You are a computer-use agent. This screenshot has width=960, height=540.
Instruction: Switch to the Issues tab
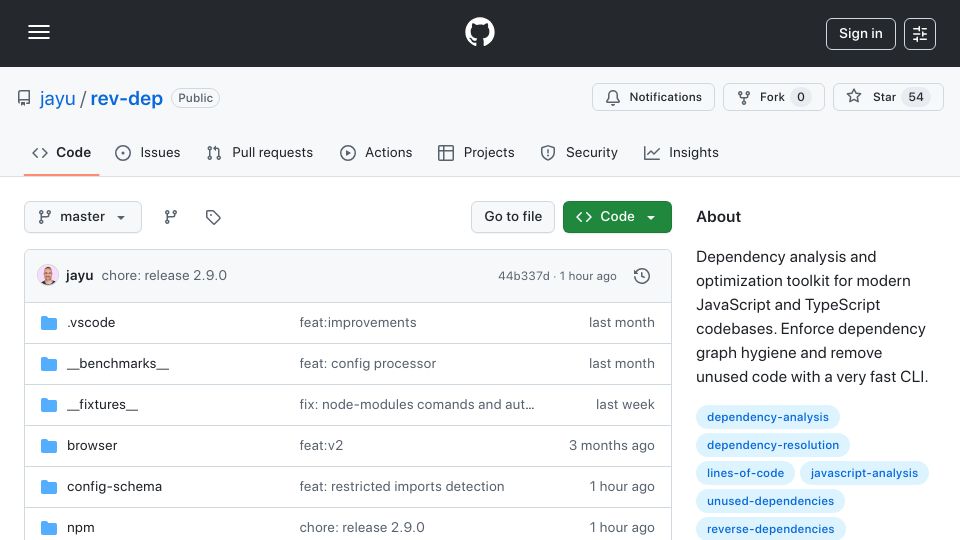[148, 152]
